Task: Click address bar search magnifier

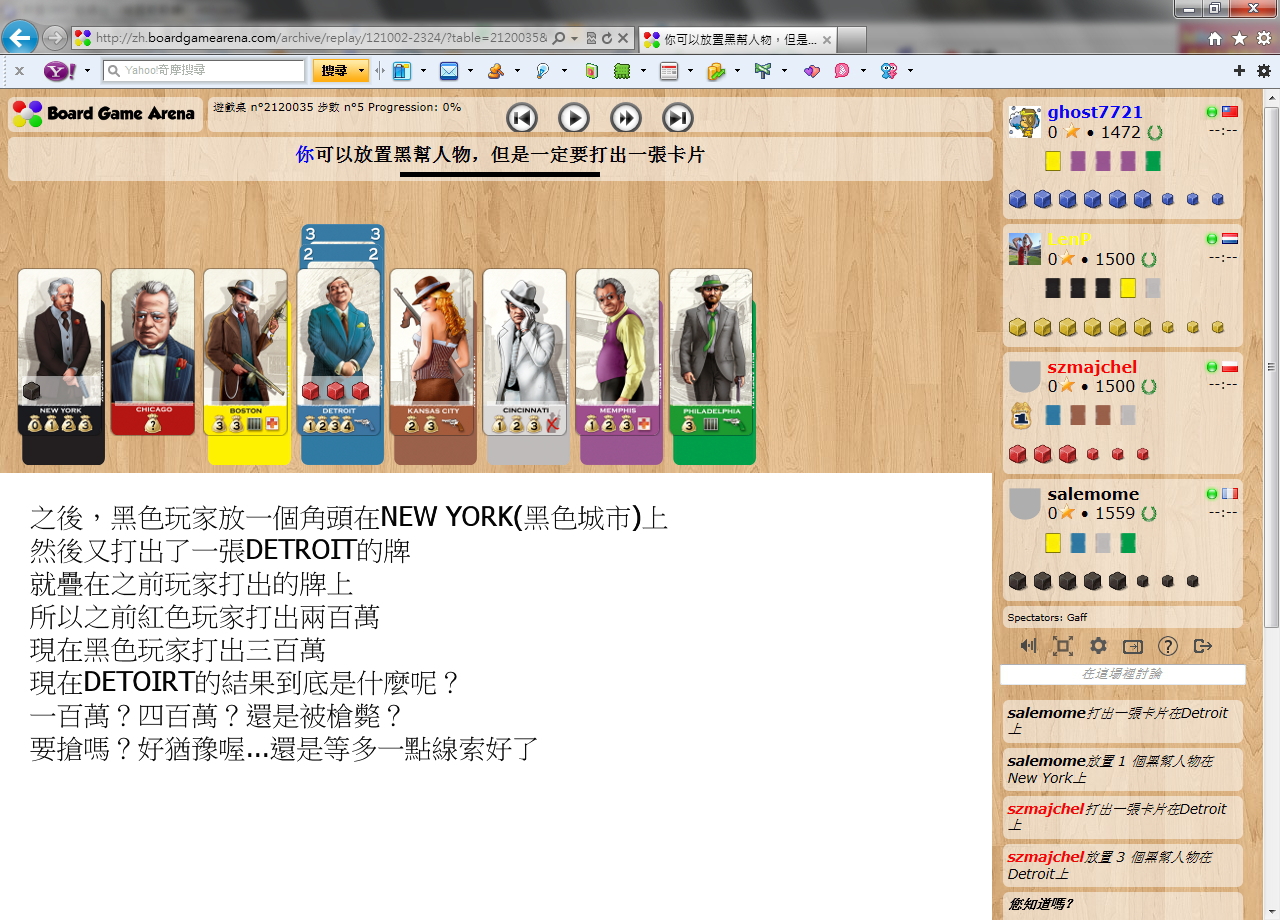Action: tap(559, 38)
